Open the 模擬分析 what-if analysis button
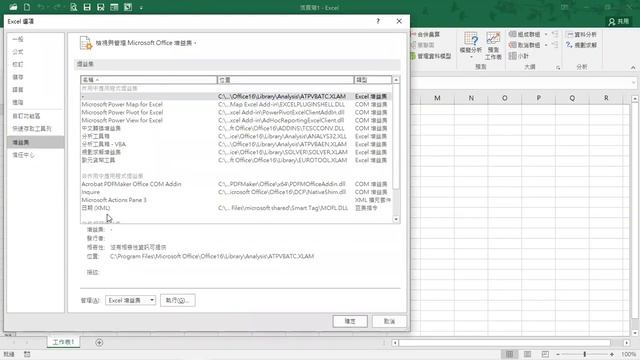The width and height of the screenshot is (640, 360). point(471,44)
